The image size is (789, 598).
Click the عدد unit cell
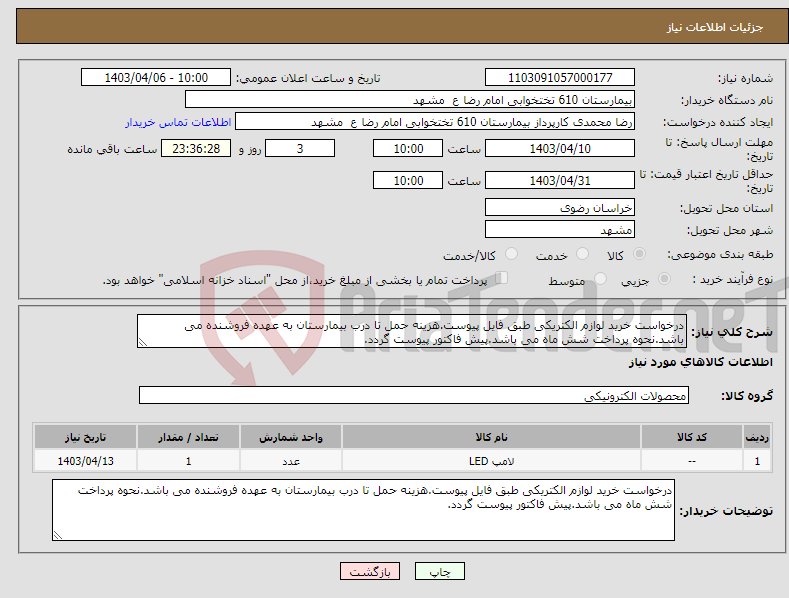pyautogui.click(x=291, y=461)
